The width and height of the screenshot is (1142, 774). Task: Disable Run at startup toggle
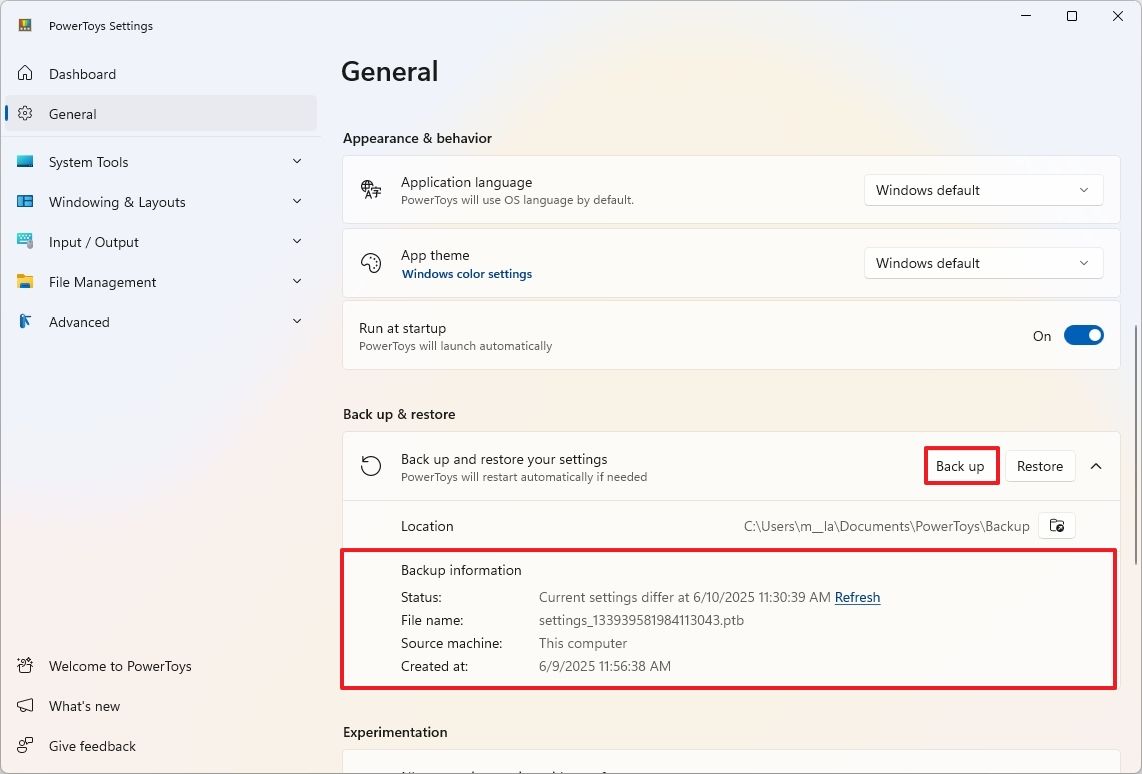click(x=1084, y=335)
